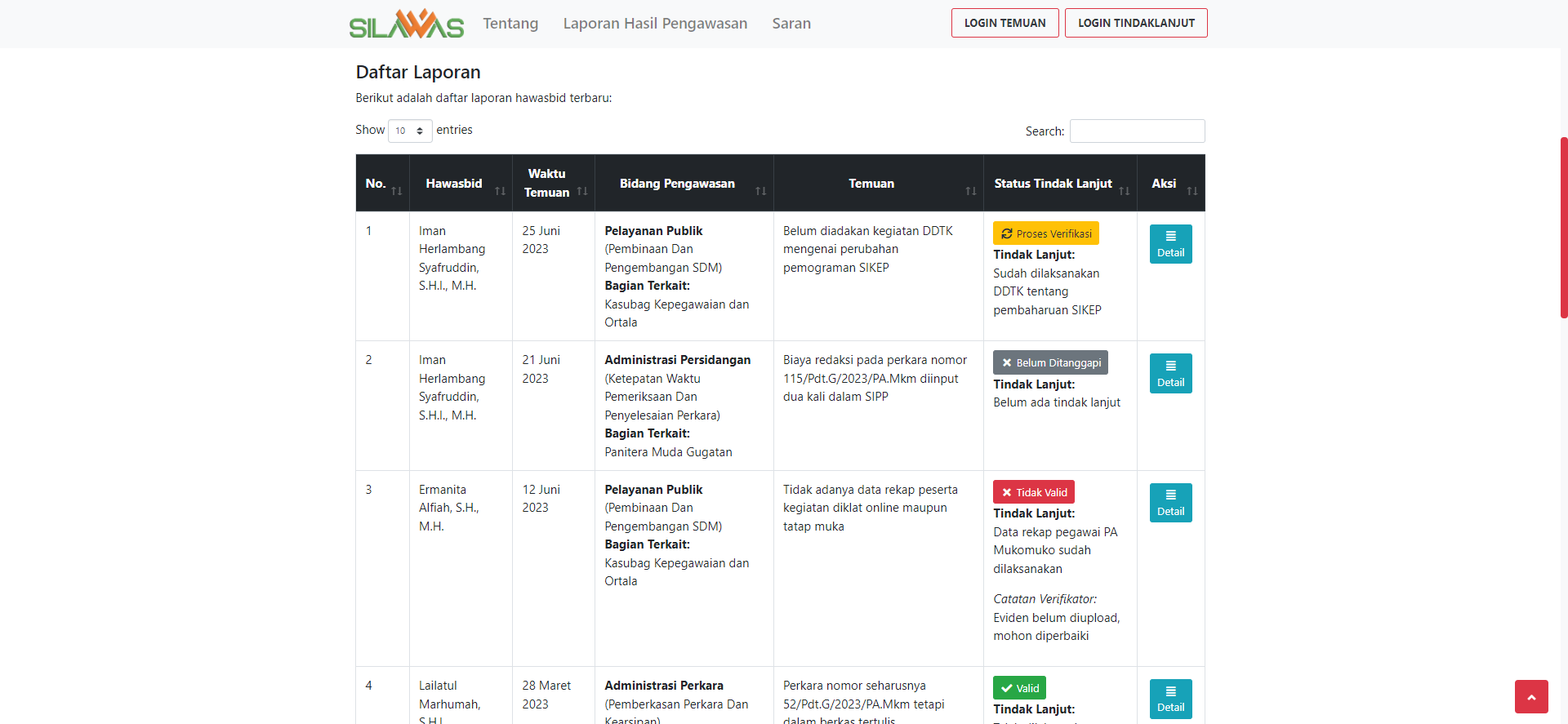Open the Tentang menu item
This screenshot has height=724, width=1568.
(510, 24)
